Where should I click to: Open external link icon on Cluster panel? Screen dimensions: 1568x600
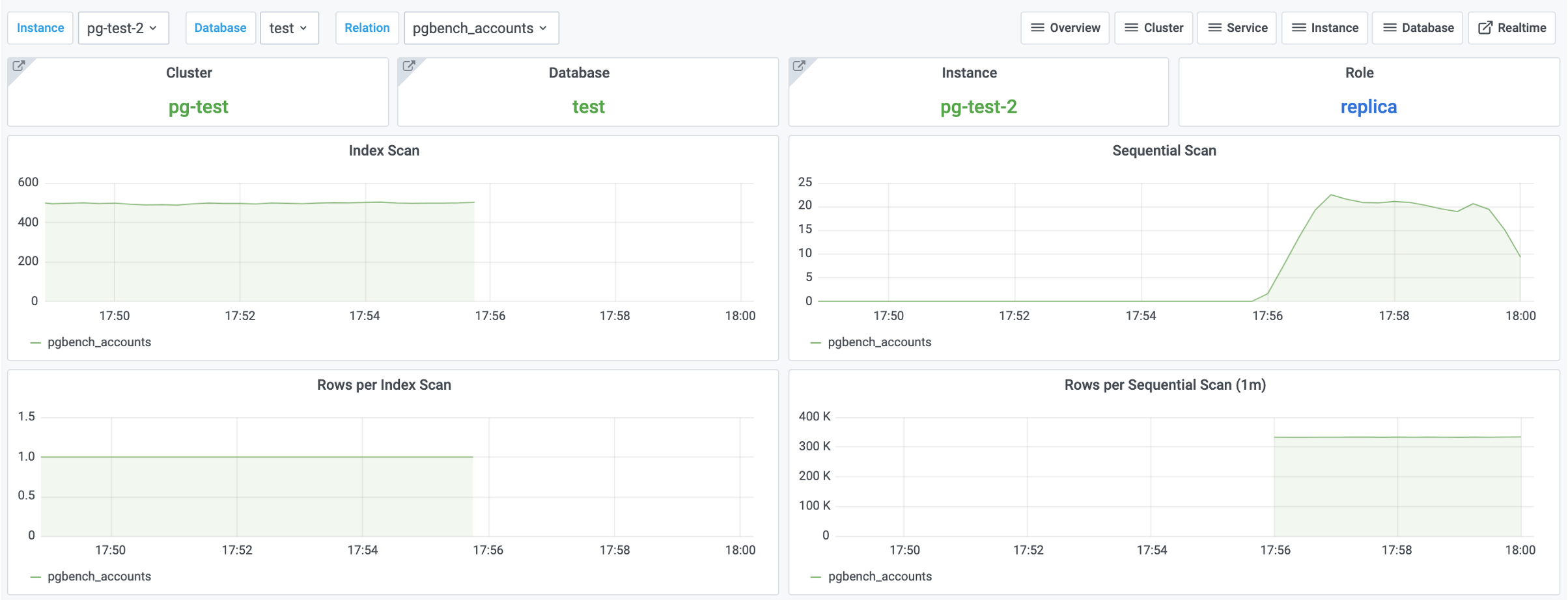(19, 66)
